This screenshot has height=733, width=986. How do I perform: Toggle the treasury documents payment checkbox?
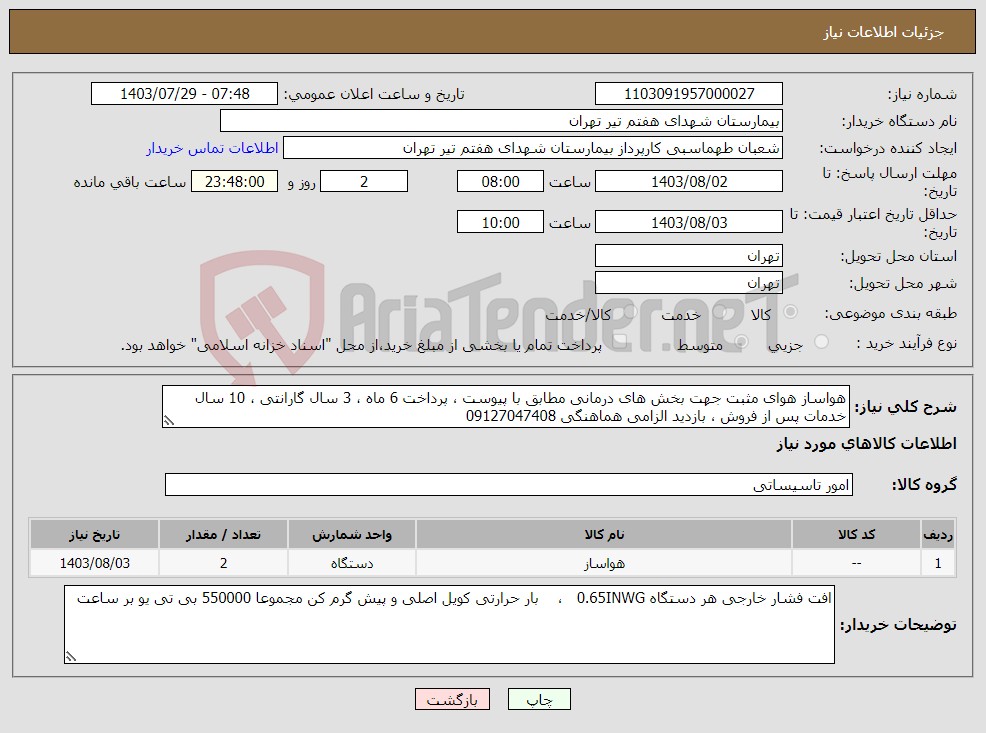[x=619, y=342]
